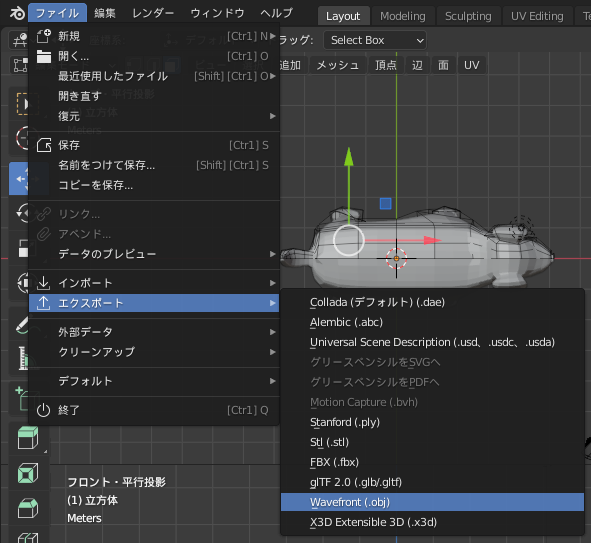
Task: Click 保存 to save the file
Action: pyautogui.click(x=154, y=145)
